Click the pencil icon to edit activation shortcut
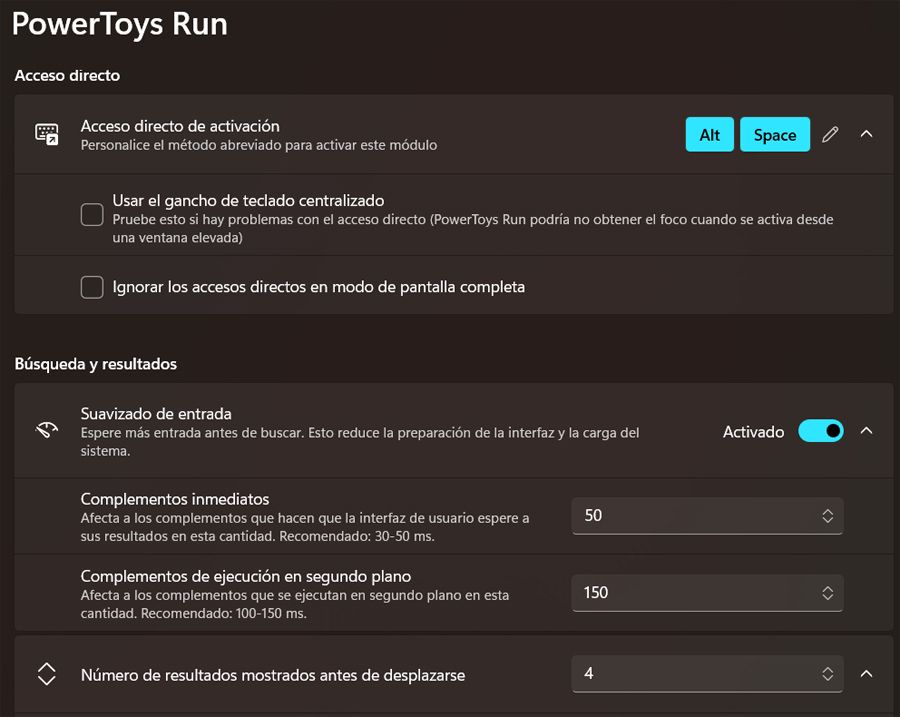 (x=830, y=134)
